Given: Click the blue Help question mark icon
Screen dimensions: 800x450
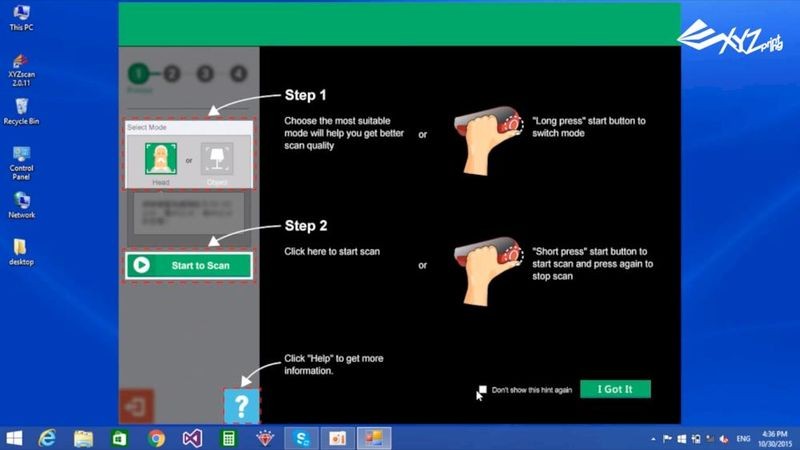Looking at the screenshot, I should pyautogui.click(x=241, y=405).
